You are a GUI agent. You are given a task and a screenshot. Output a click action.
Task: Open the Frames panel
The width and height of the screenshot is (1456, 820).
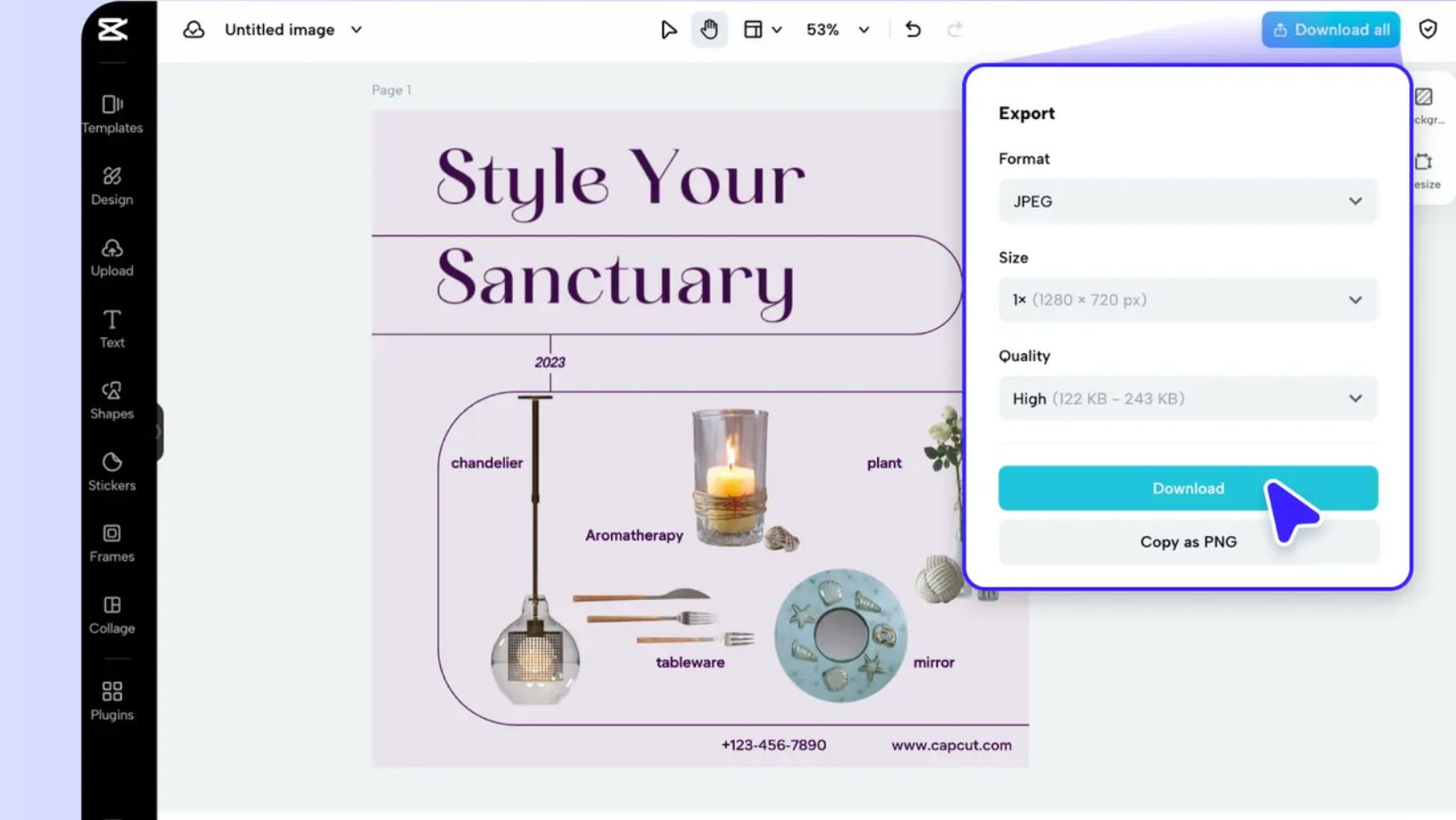point(112,543)
